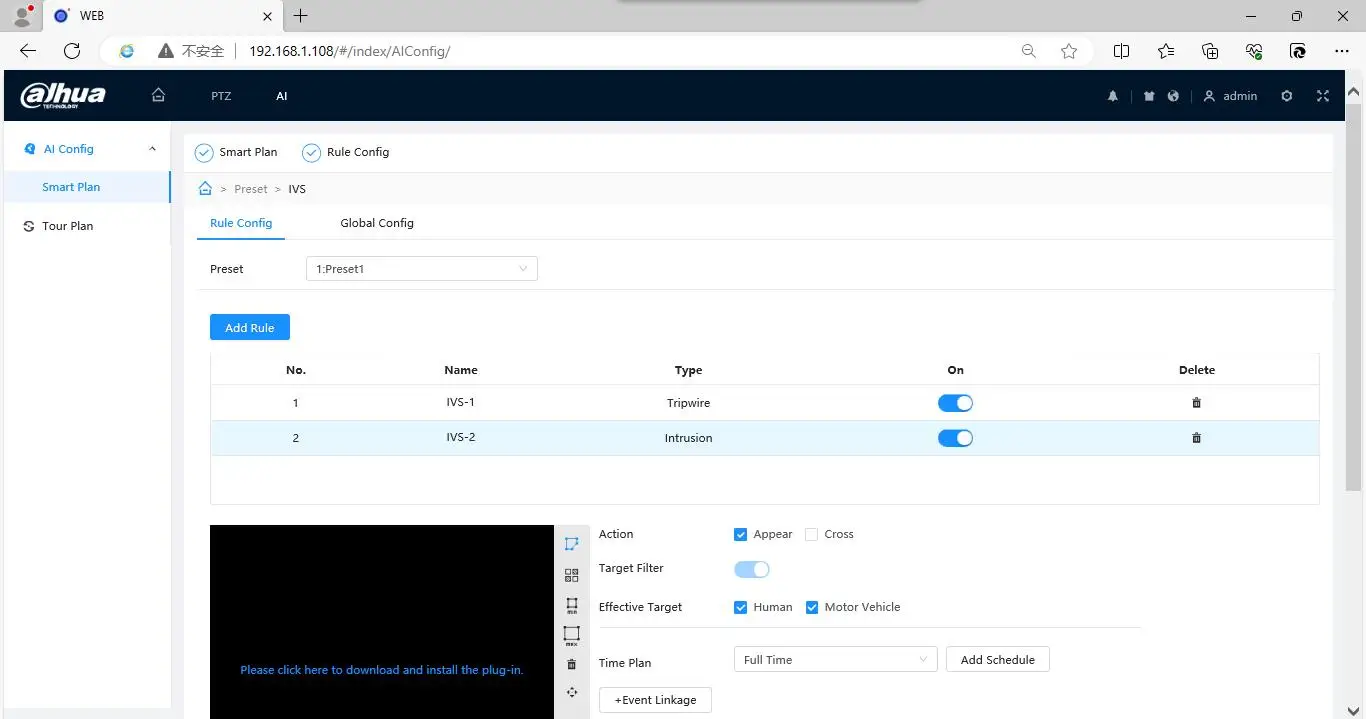Image resolution: width=1366 pixels, height=719 pixels.
Task: Go to the home page icon in header
Action: pyautogui.click(x=158, y=96)
